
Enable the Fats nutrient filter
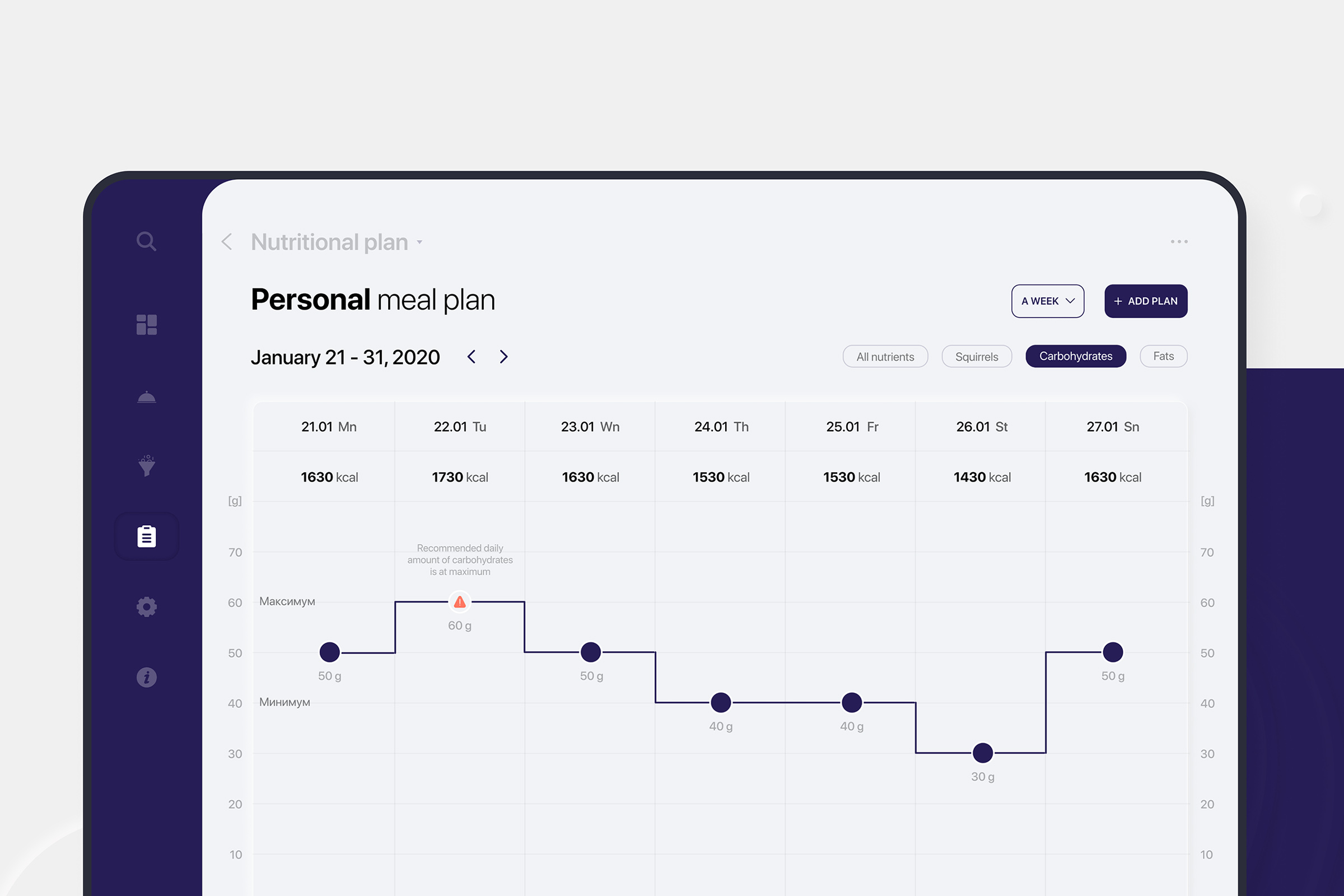click(1163, 357)
